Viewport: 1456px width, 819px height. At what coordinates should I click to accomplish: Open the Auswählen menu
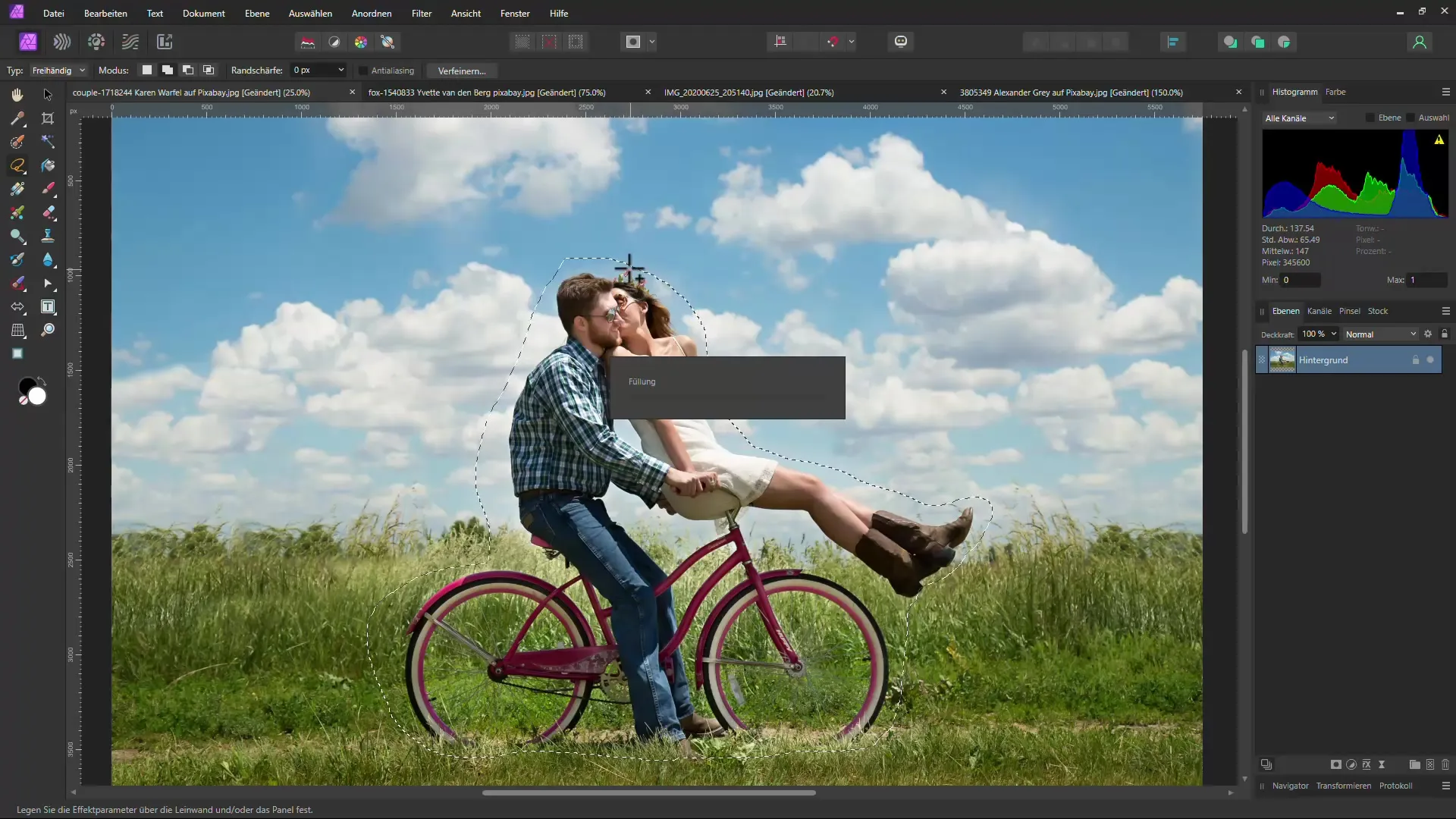click(310, 14)
